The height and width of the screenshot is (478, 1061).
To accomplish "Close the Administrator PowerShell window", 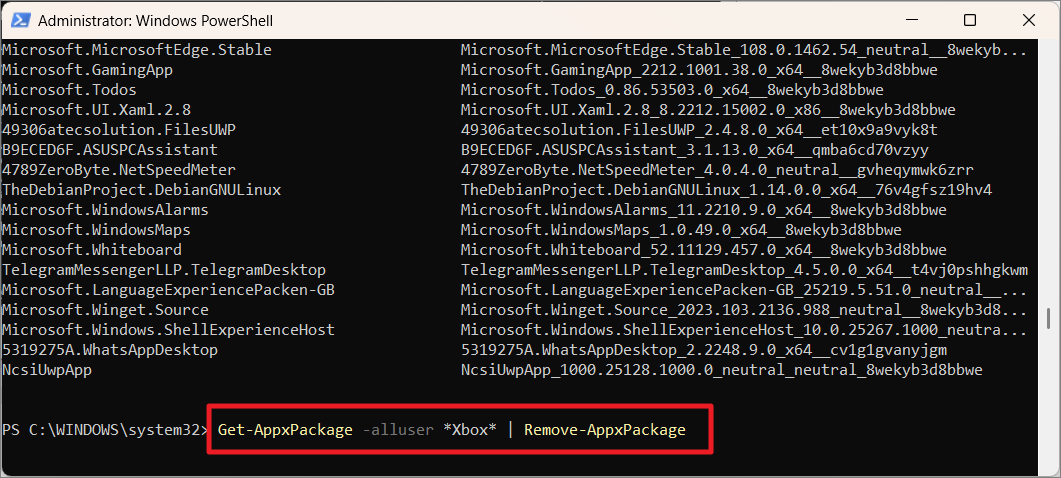I will click(x=1029, y=20).
